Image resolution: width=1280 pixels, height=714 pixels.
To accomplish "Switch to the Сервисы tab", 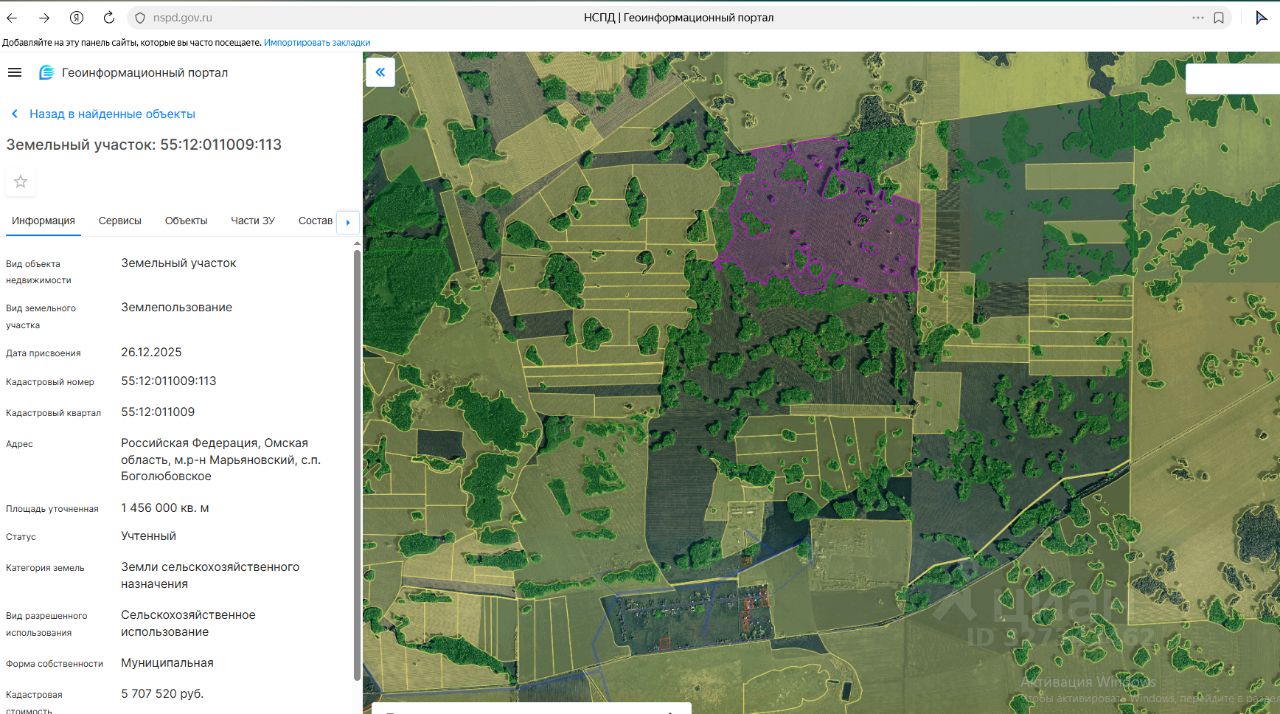I will click(120, 221).
